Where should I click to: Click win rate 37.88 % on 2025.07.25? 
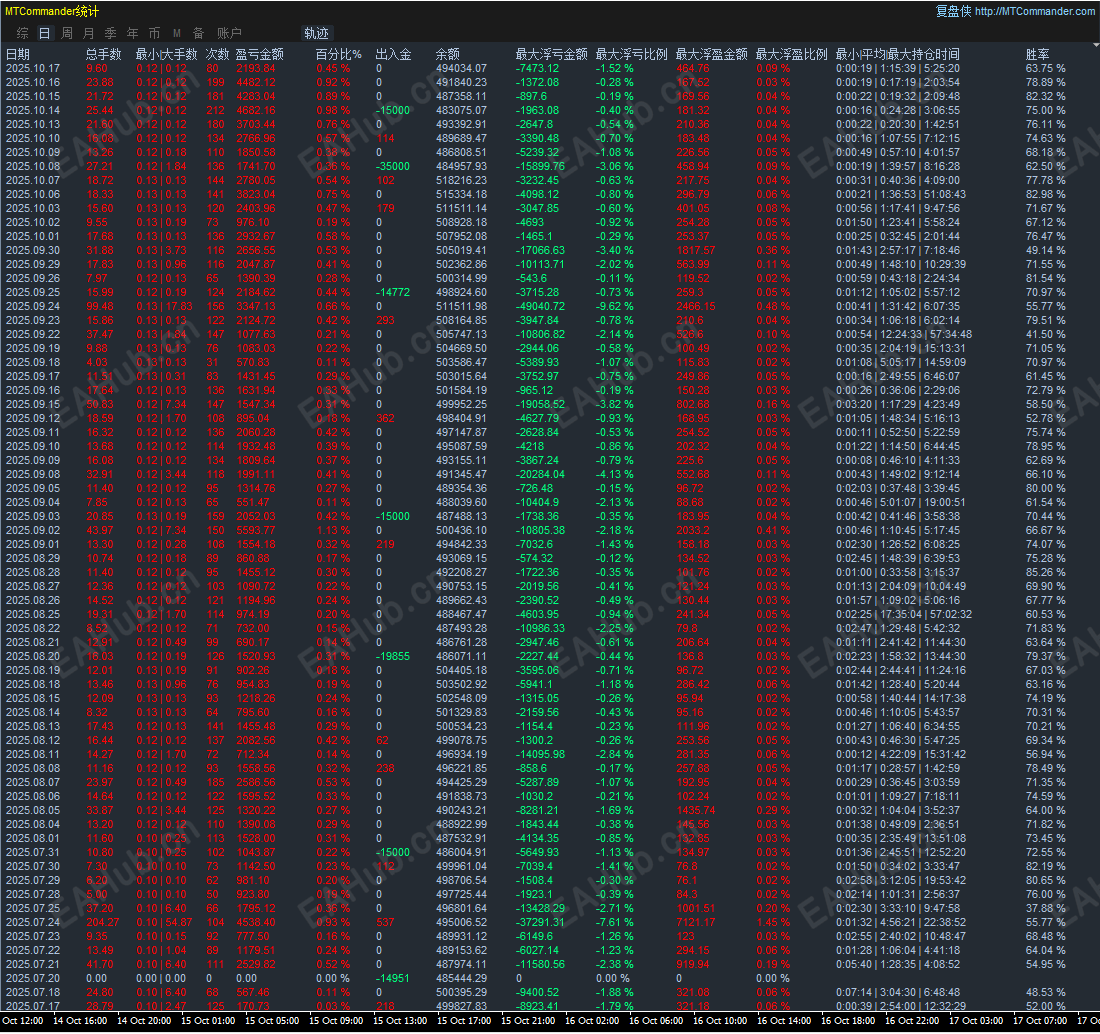point(1045,908)
